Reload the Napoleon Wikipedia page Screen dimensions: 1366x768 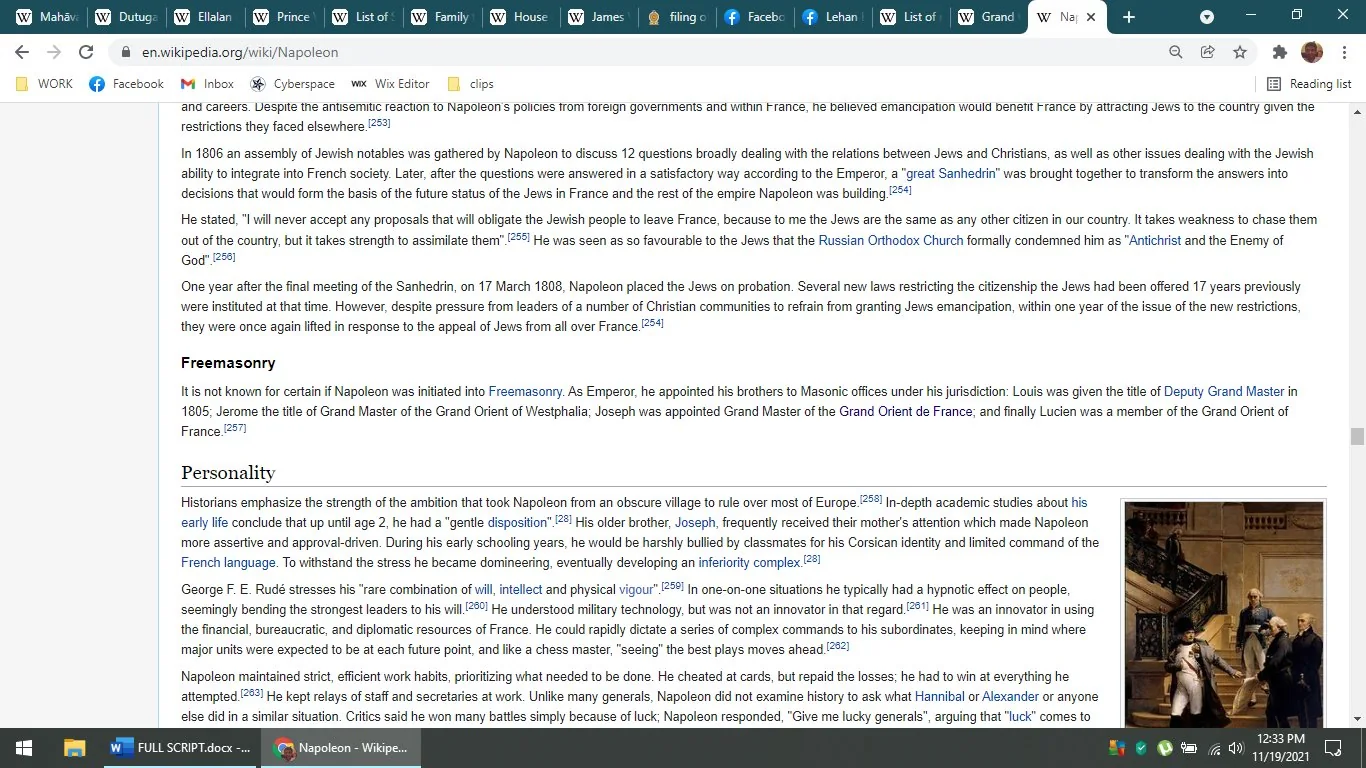click(x=86, y=52)
